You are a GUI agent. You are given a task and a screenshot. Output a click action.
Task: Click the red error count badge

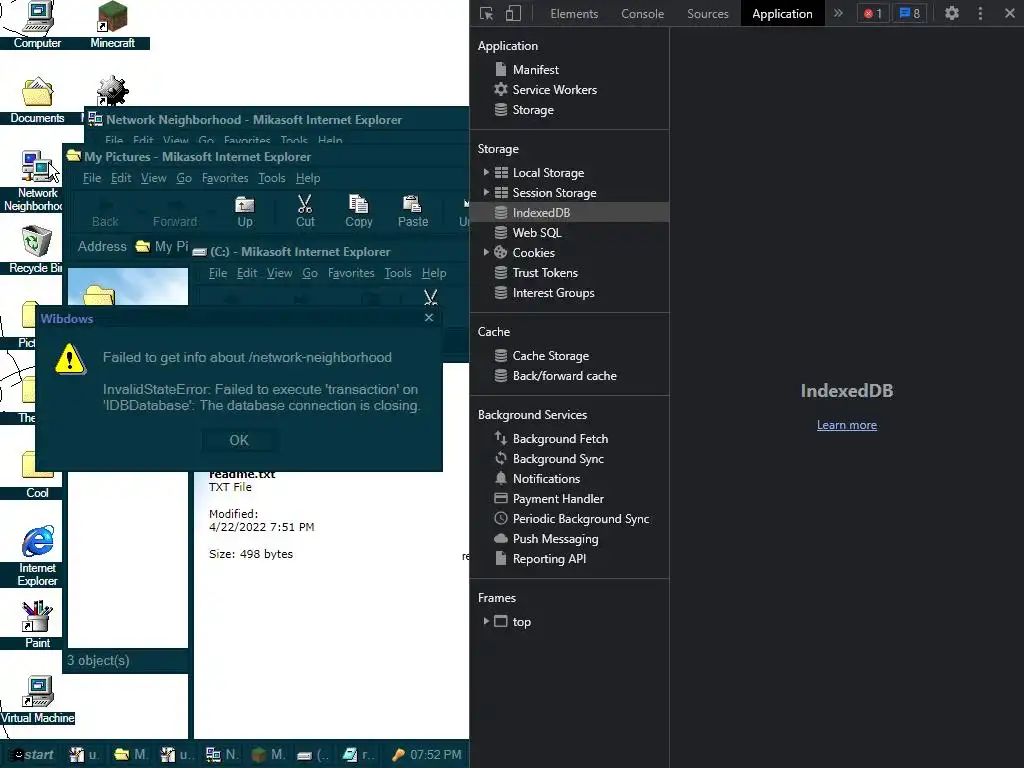click(x=873, y=13)
